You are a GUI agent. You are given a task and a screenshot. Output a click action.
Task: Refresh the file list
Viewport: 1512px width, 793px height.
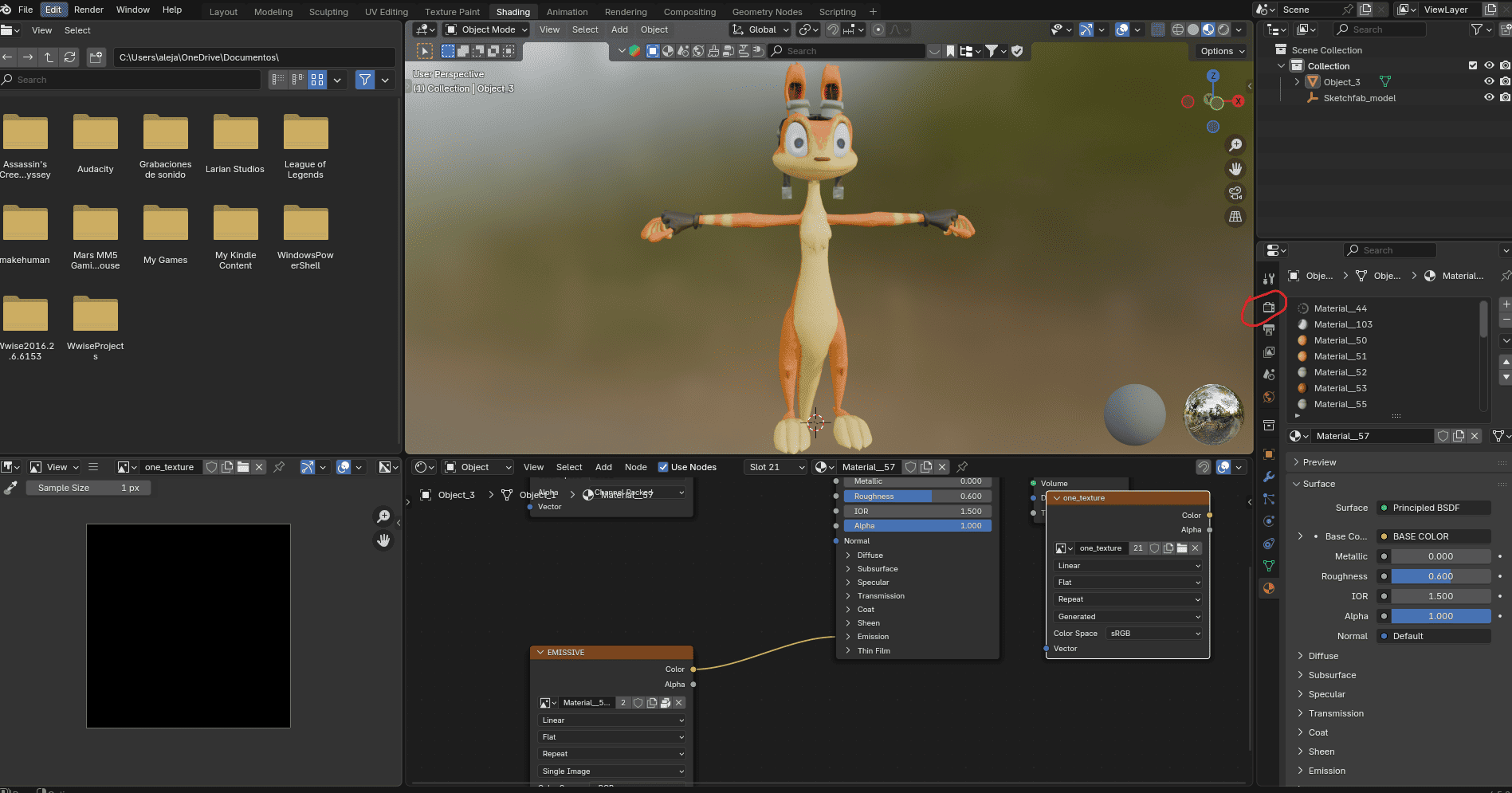point(70,57)
